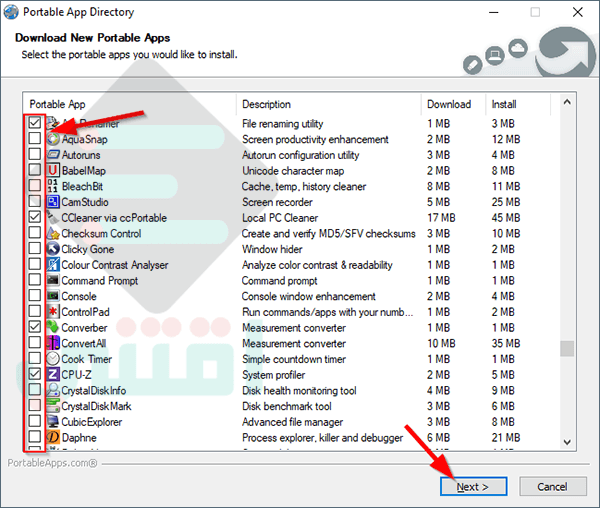Viewport: 600px width, 508px height.
Task: Select the 'Screen recorder' description text
Action: pyautogui.click(x=277, y=202)
